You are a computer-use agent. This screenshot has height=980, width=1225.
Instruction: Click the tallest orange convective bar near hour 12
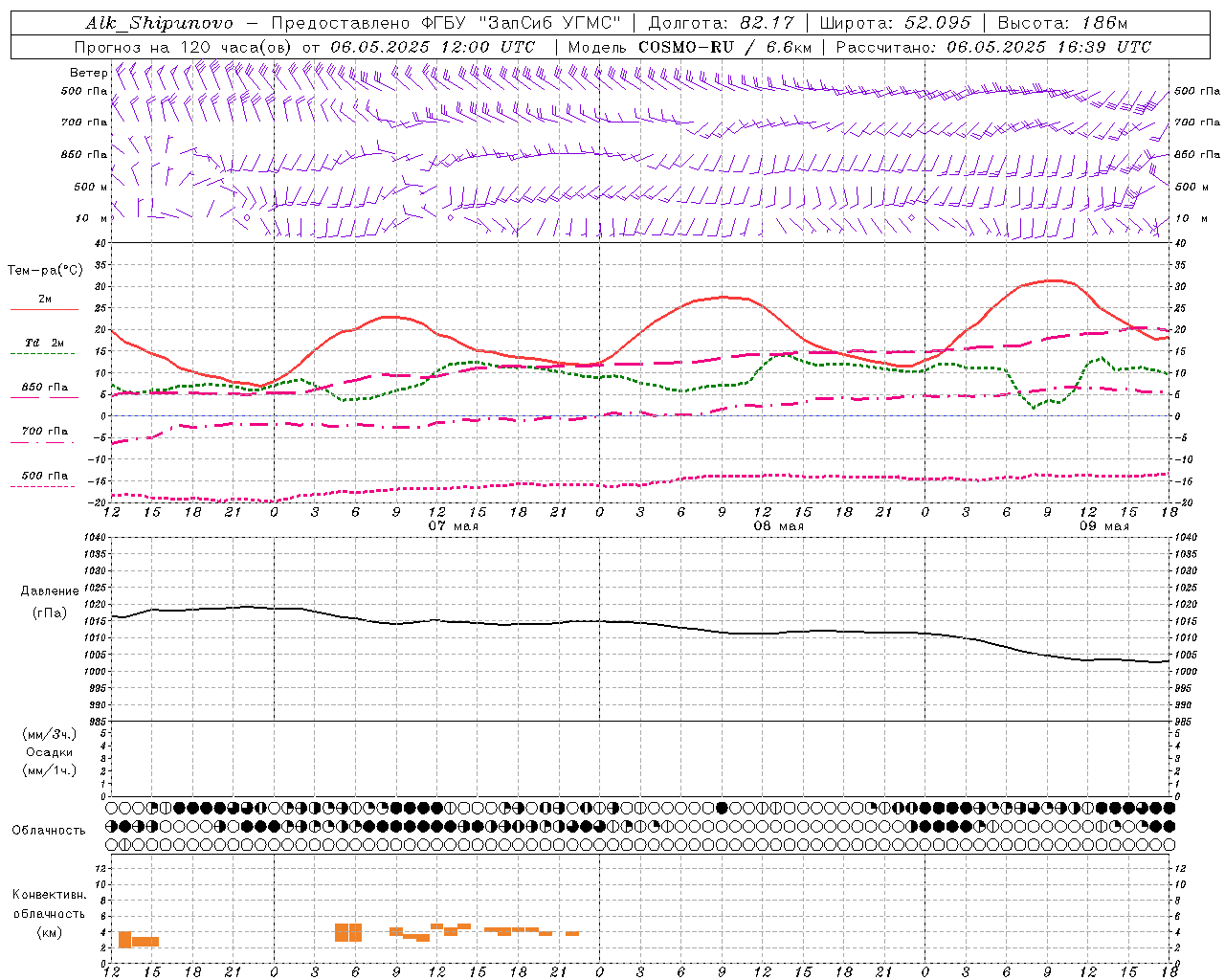coord(123,939)
